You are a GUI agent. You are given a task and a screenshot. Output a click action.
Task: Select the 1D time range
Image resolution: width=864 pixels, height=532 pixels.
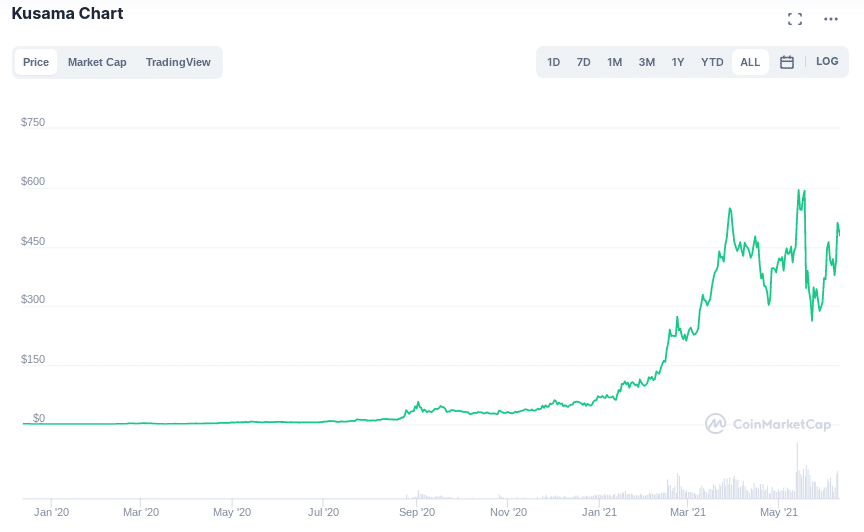coord(553,62)
